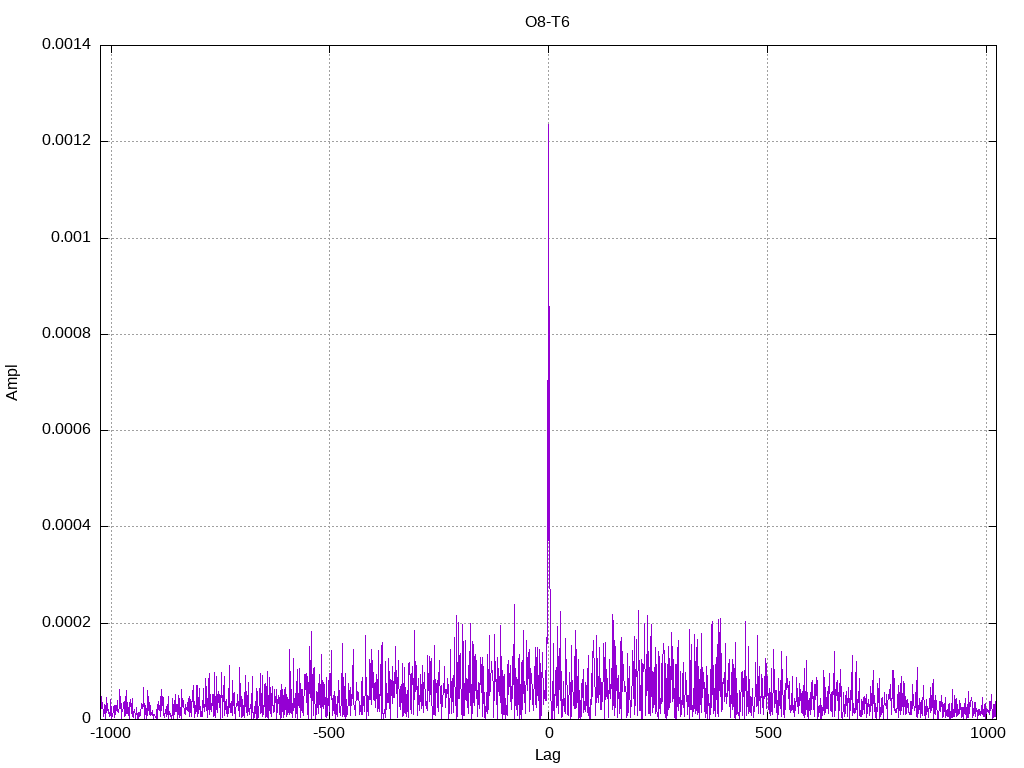Click the plot title O8-T6
The height and width of the screenshot is (768, 1024).
coord(547,22)
